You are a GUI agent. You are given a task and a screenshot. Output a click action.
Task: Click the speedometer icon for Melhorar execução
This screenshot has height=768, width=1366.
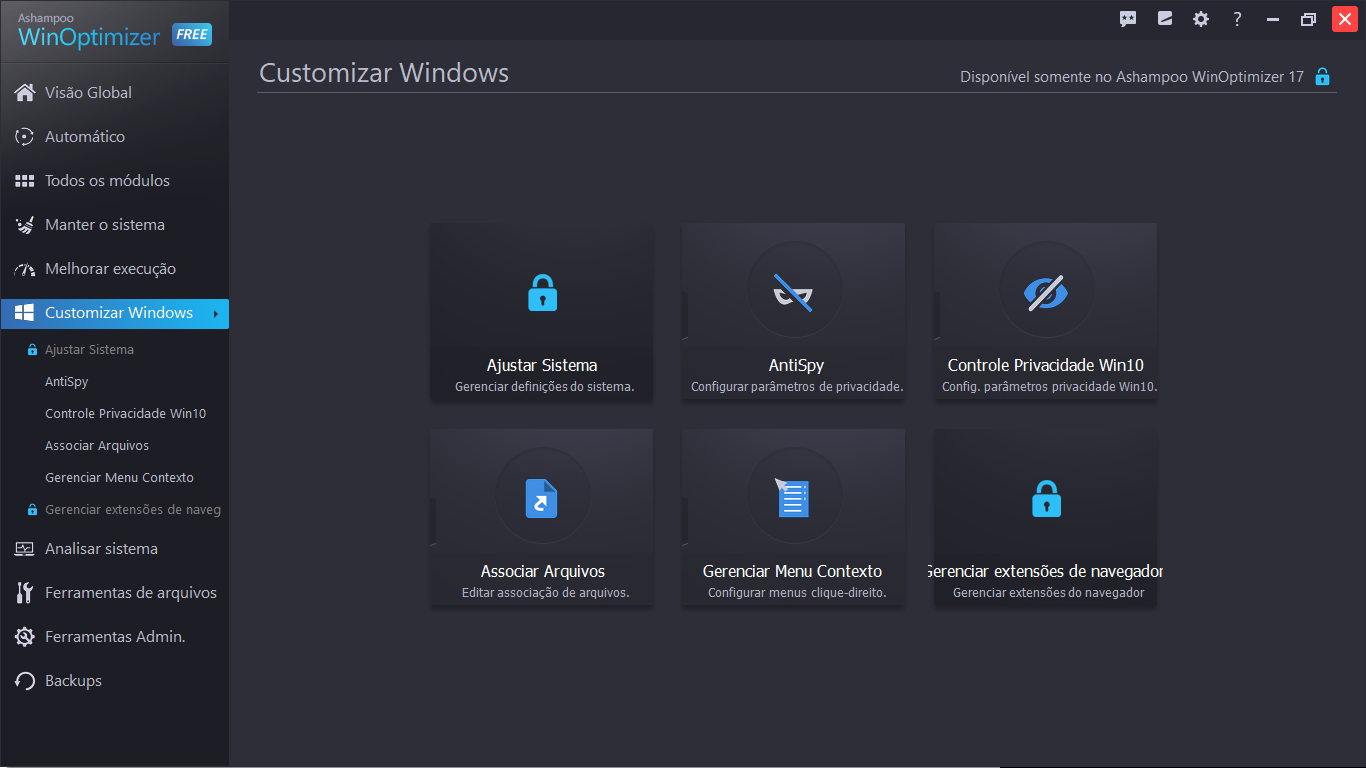point(25,269)
